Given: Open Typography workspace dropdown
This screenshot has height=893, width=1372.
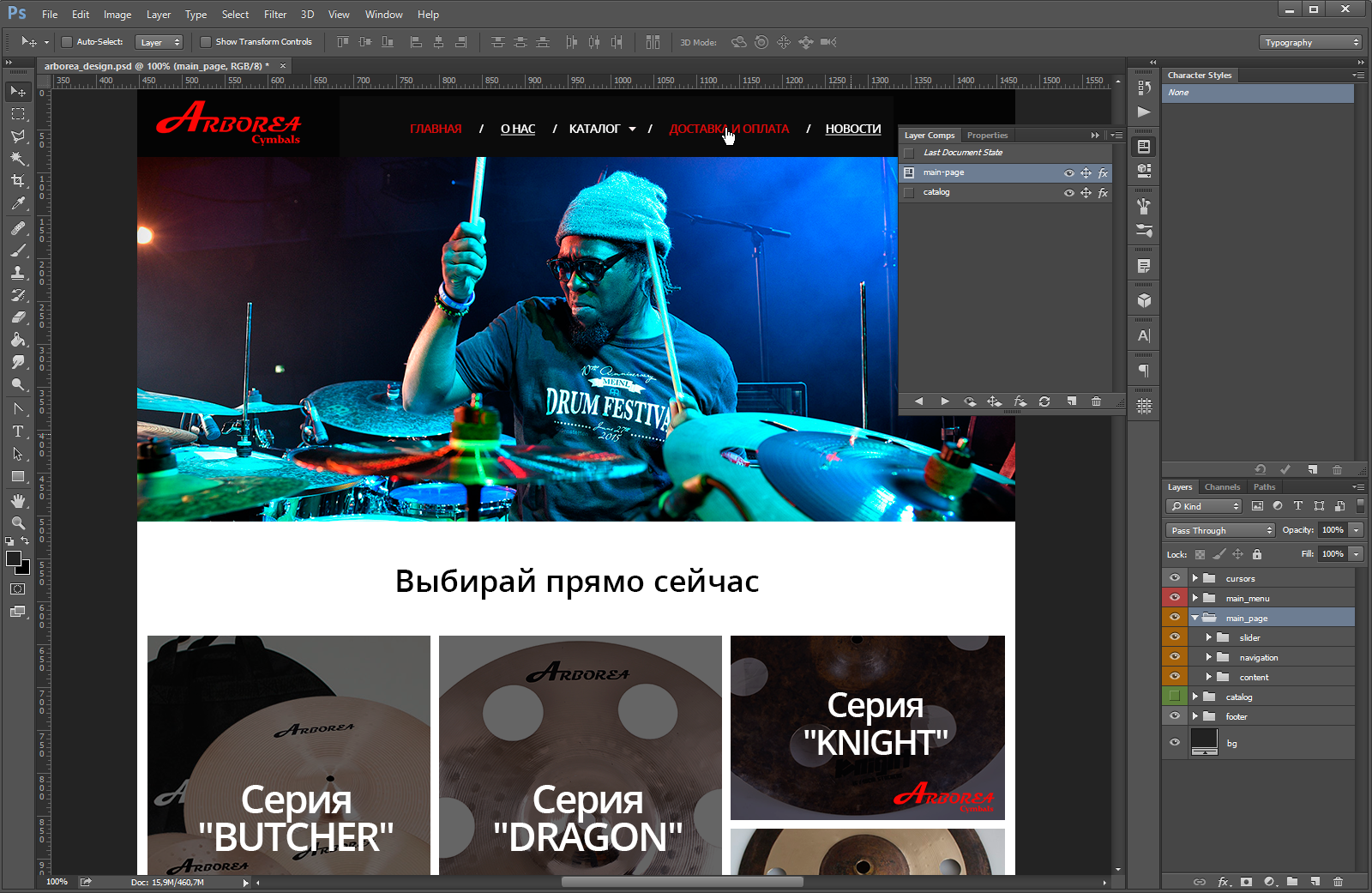Looking at the screenshot, I should coord(1311,42).
